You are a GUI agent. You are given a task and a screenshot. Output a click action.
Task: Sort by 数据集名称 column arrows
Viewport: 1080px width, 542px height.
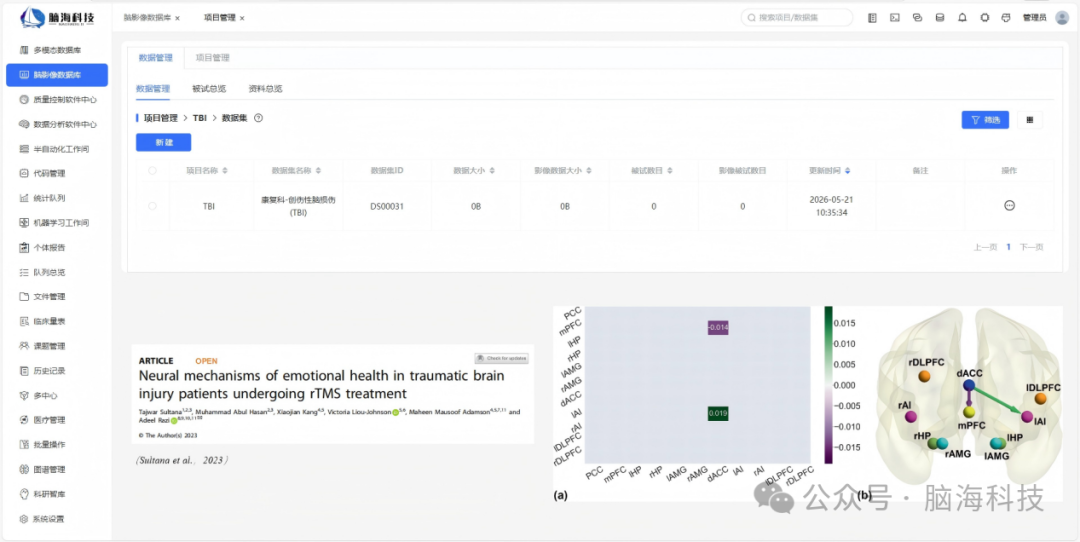pos(318,170)
